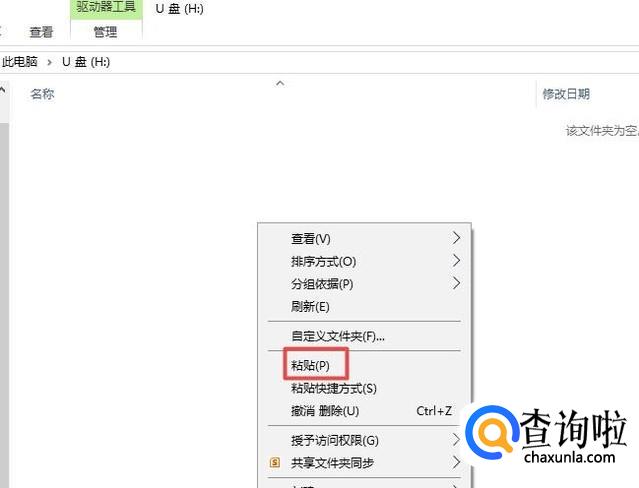Open the 查看 ribbon tab
This screenshot has width=639, height=488.
[41, 32]
